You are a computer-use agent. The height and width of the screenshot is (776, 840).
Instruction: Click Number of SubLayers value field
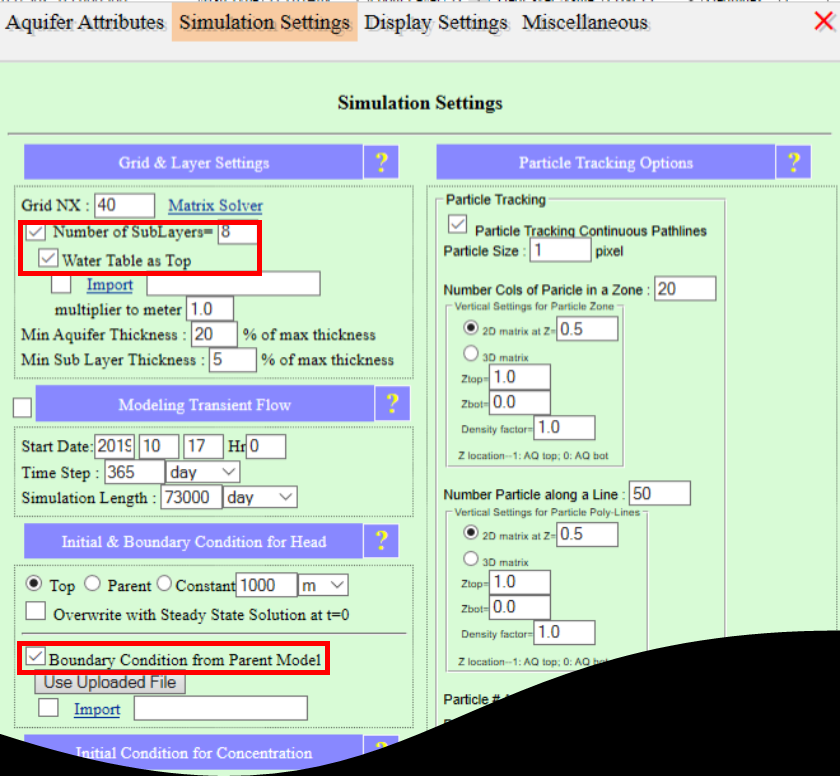pyautogui.click(x=237, y=232)
